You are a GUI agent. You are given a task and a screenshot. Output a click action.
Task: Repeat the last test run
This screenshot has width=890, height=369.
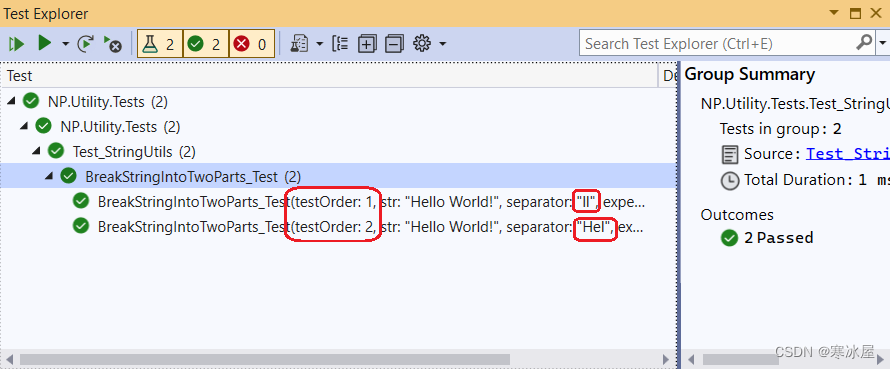(x=85, y=44)
